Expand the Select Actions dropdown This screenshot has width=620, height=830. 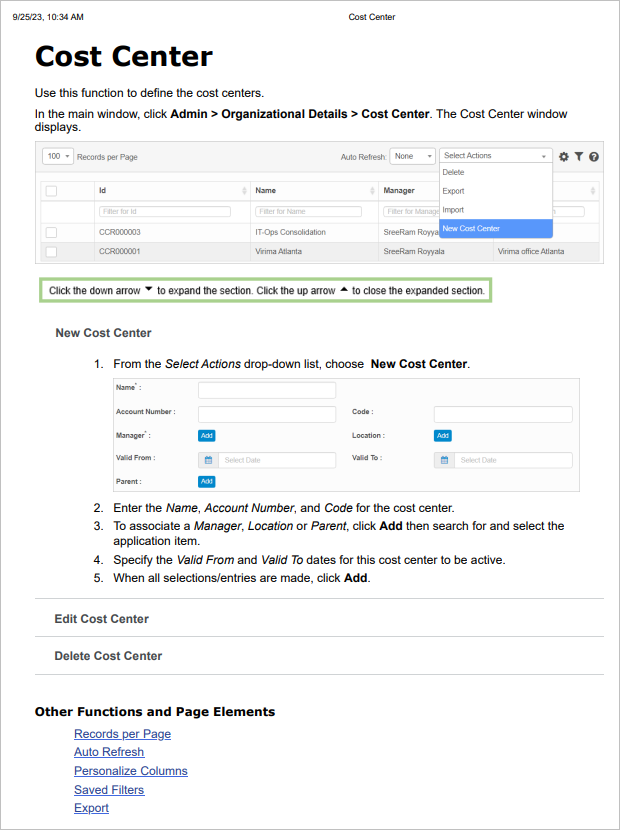495,156
